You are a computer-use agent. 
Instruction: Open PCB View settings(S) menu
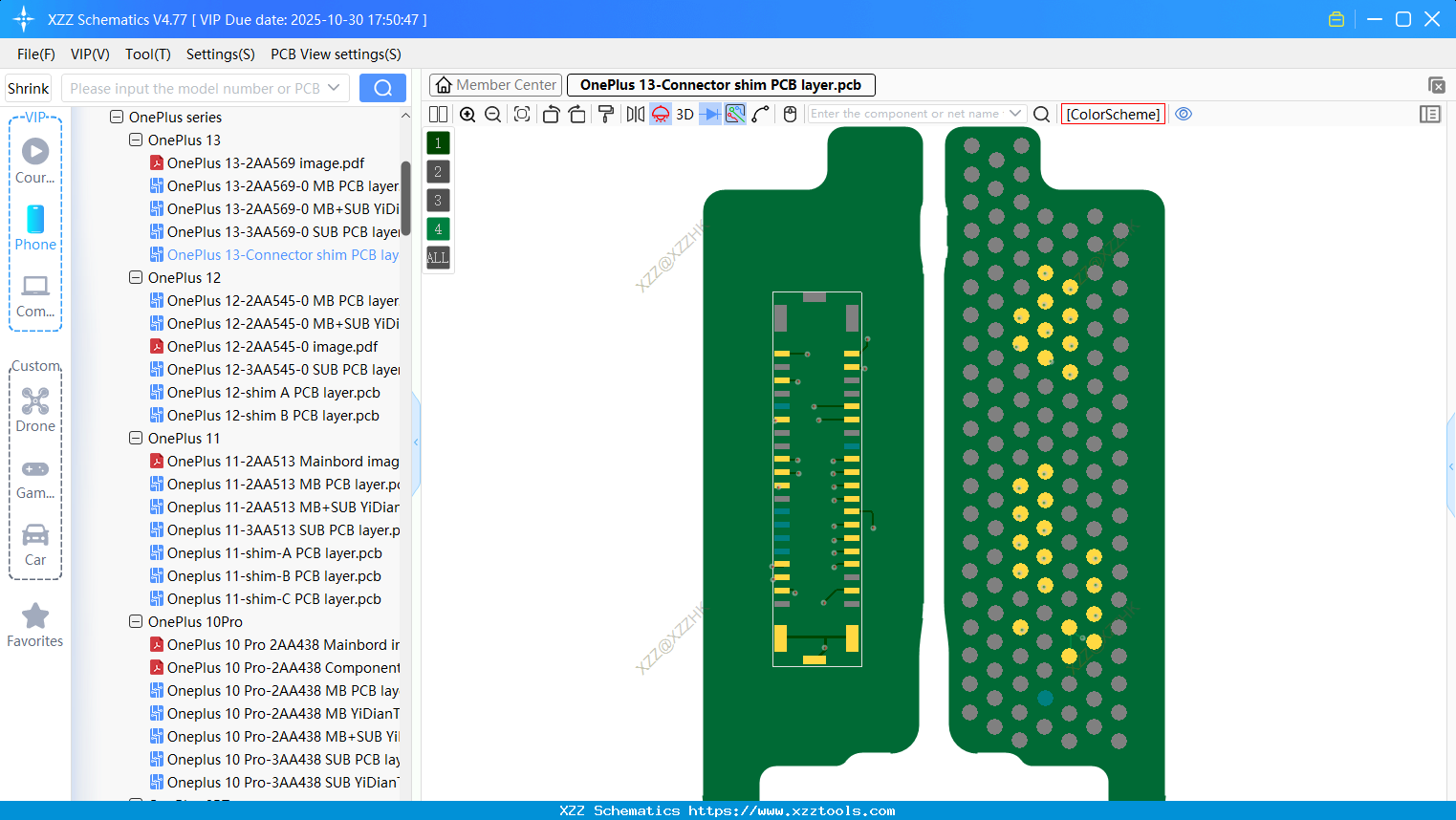point(335,54)
